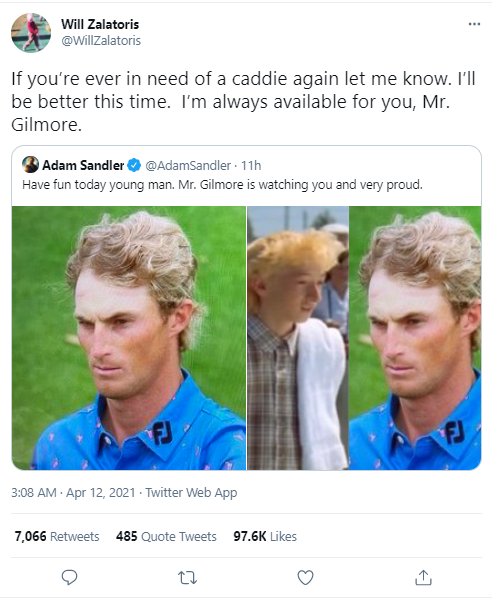The image size is (492, 603).
Task: Click Will Zalatoris profile avatar
Action: (31, 33)
